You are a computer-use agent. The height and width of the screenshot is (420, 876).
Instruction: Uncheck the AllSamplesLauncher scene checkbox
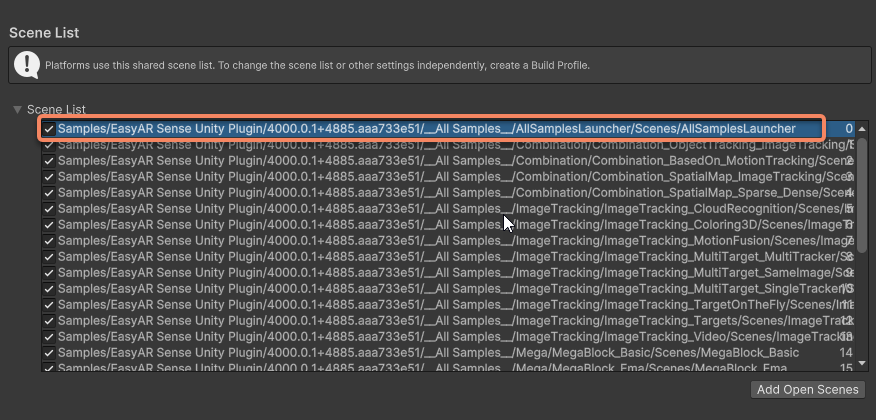(x=49, y=129)
